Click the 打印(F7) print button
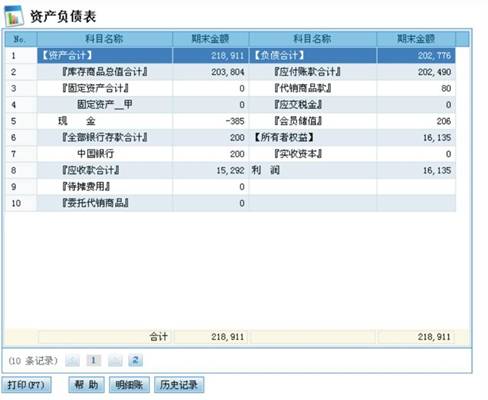 [27, 385]
